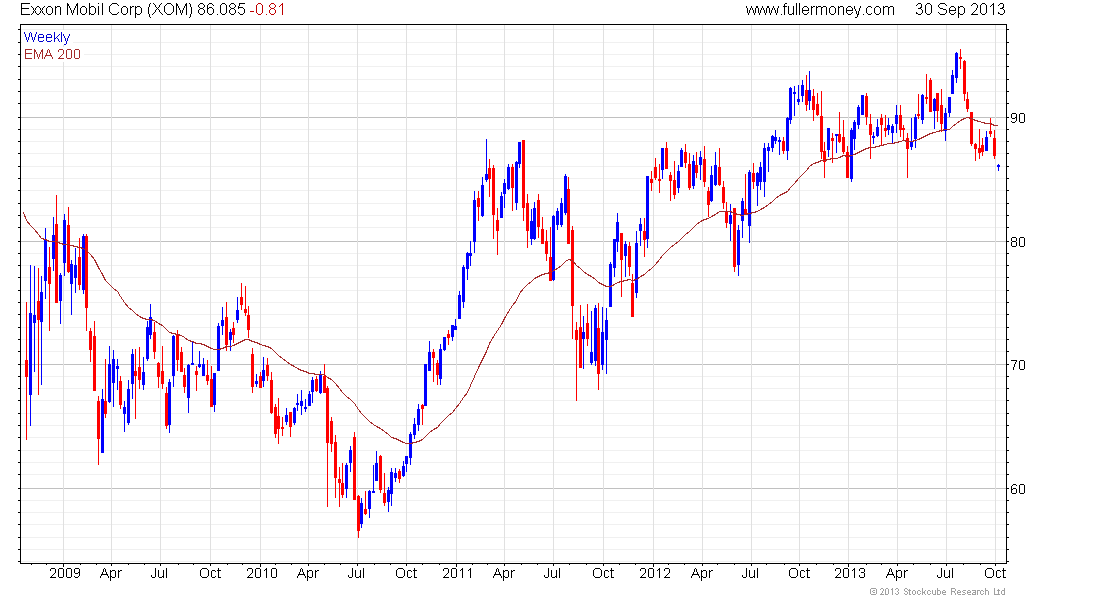
Task: Click the Jul label following 2010
Action: click(x=356, y=573)
